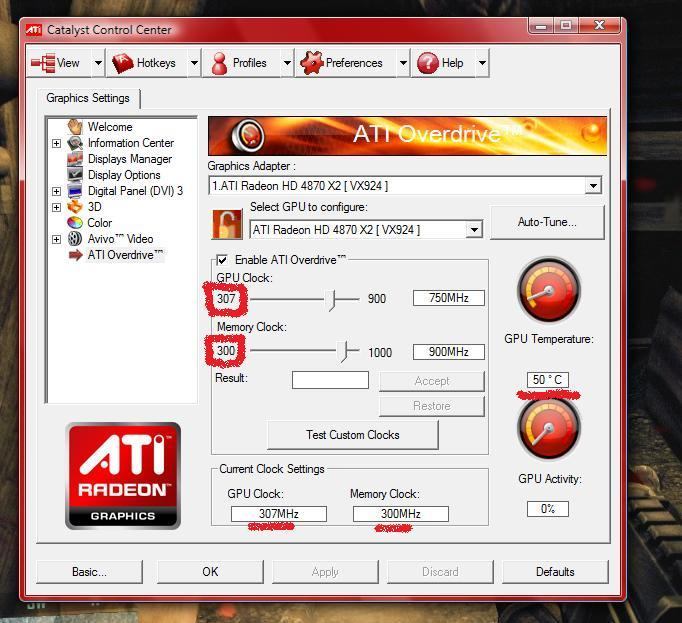Click the ATI Radeon Graphics logo
The image size is (682, 623).
pos(123,476)
